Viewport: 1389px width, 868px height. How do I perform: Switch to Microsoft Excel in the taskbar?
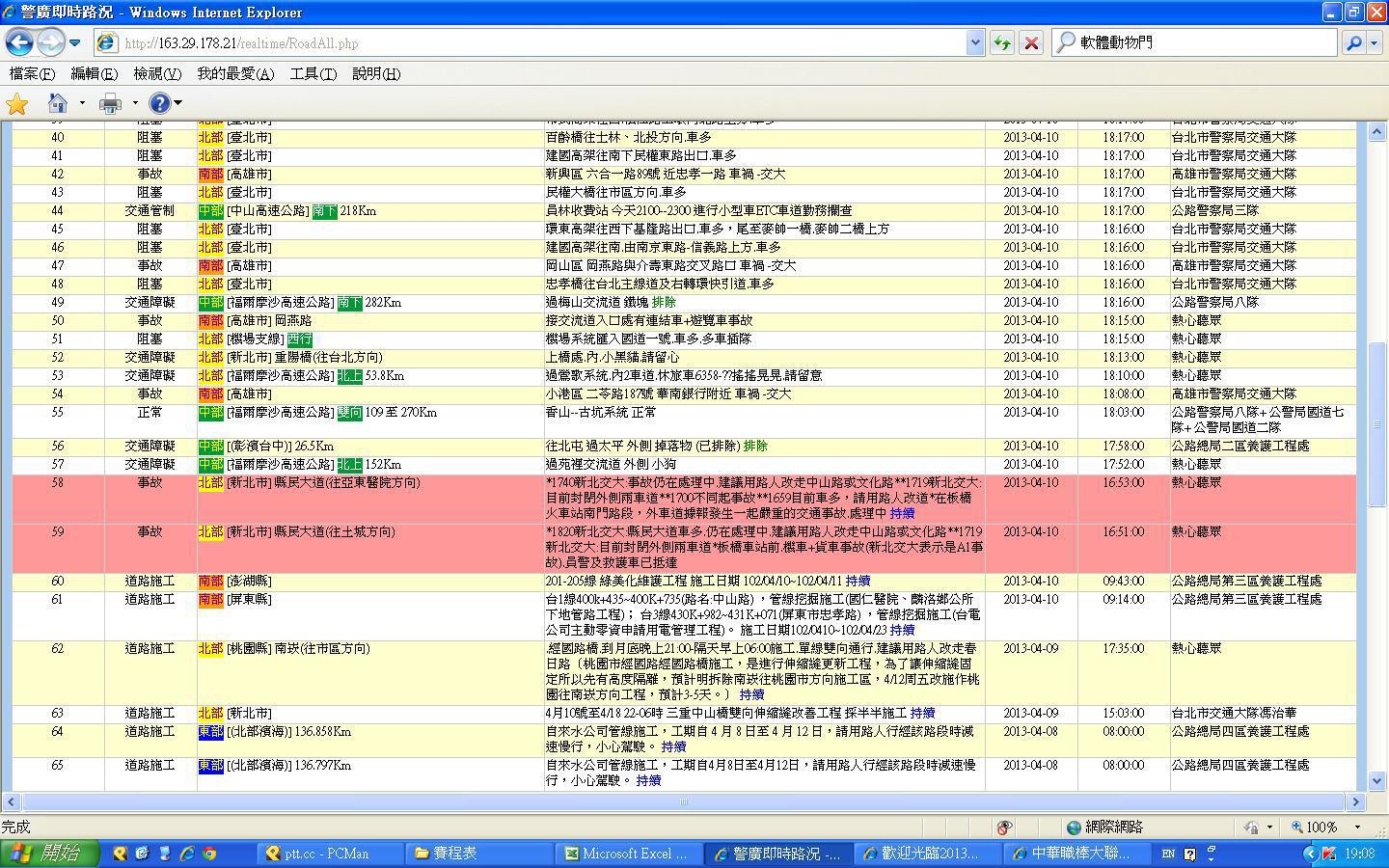[x=625, y=854]
